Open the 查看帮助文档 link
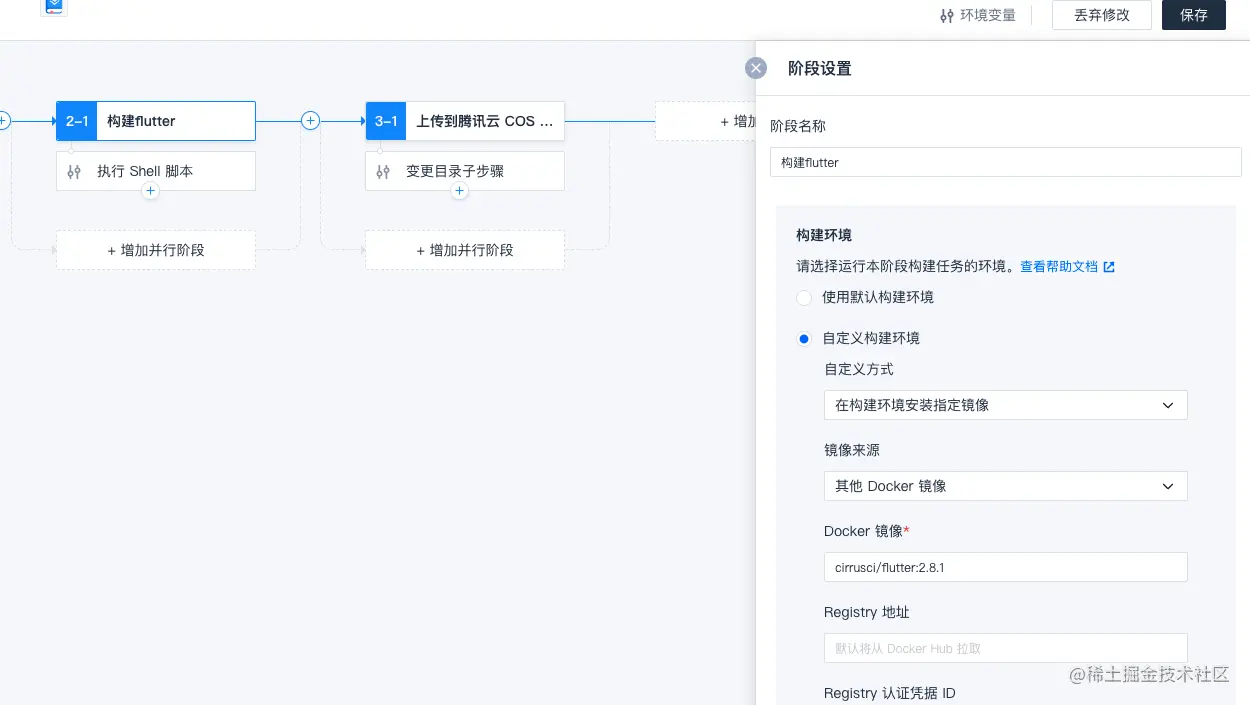The width and height of the screenshot is (1250, 705). [x=1067, y=267]
